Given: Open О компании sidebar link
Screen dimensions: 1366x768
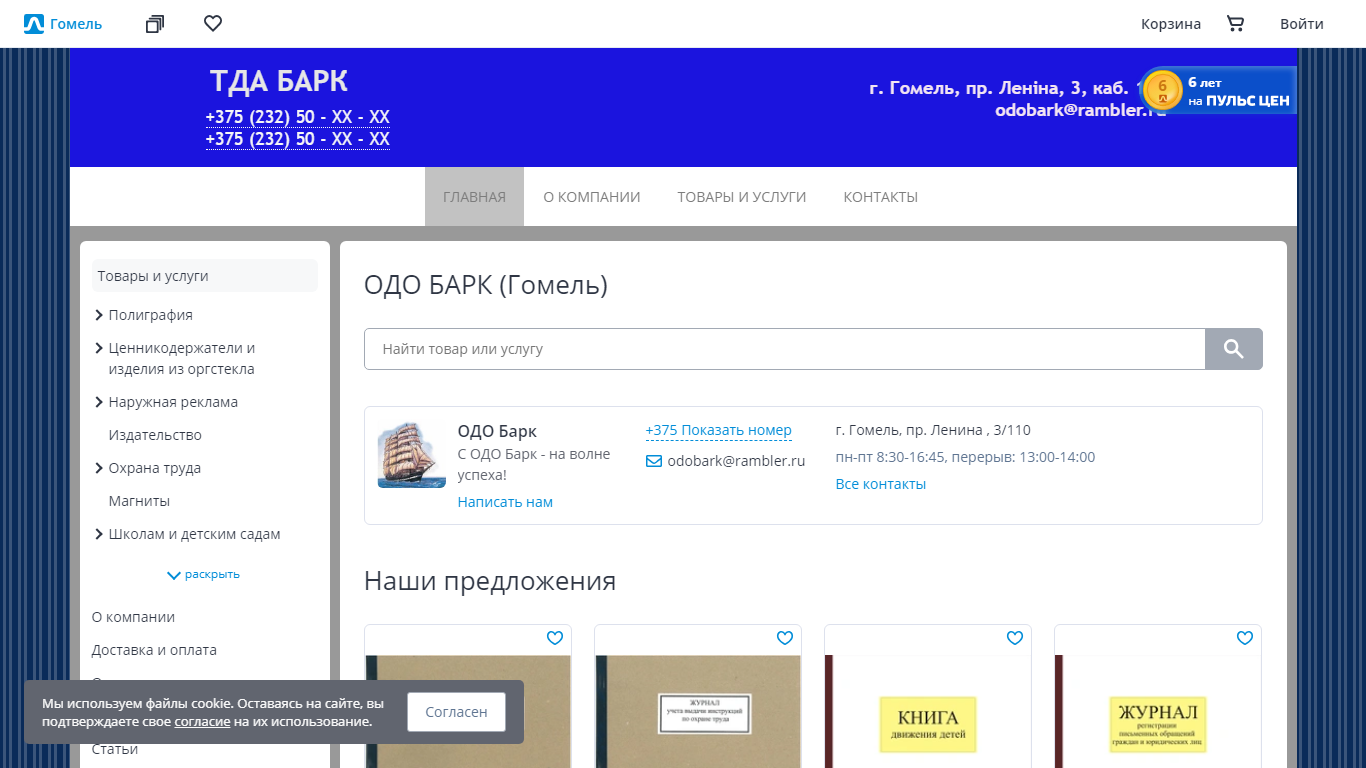Looking at the screenshot, I should point(133,617).
